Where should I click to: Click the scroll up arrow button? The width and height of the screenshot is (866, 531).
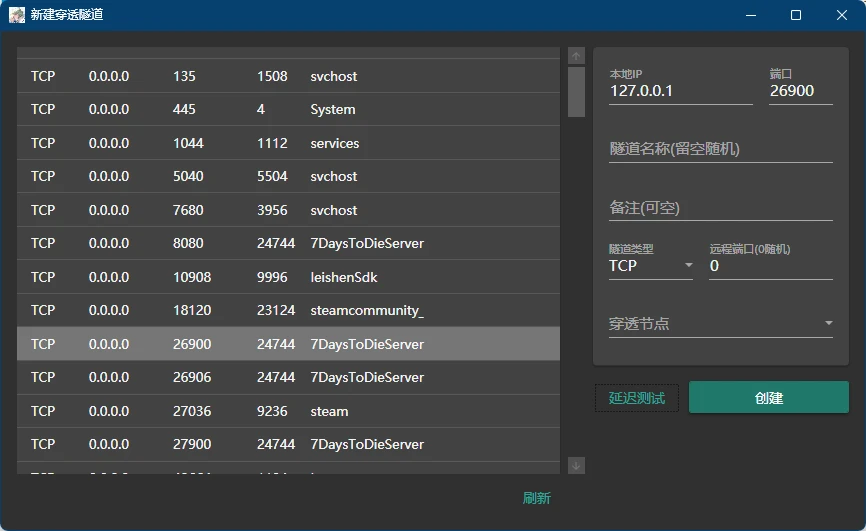(x=576, y=56)
